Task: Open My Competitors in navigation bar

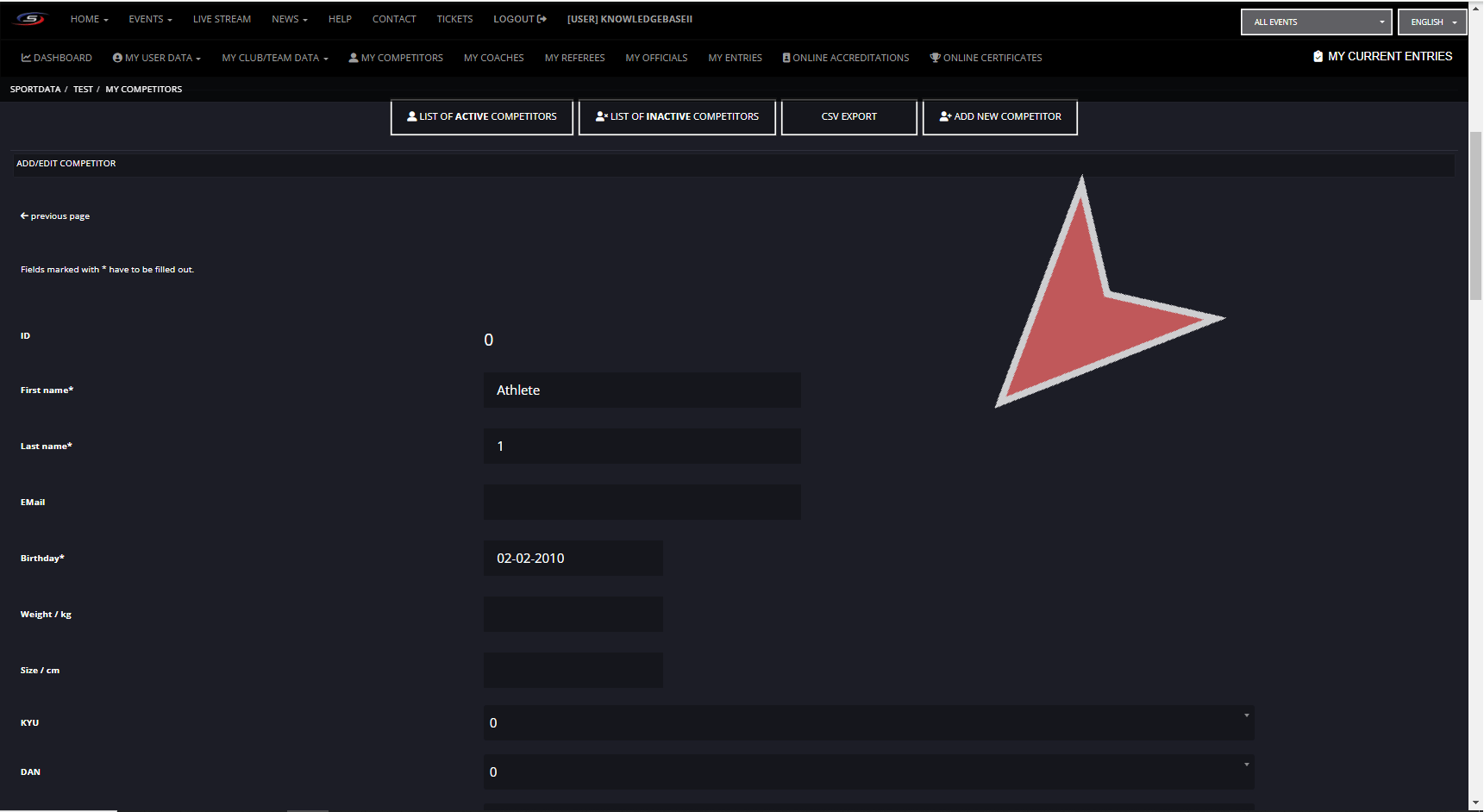Action: point(396,58)
